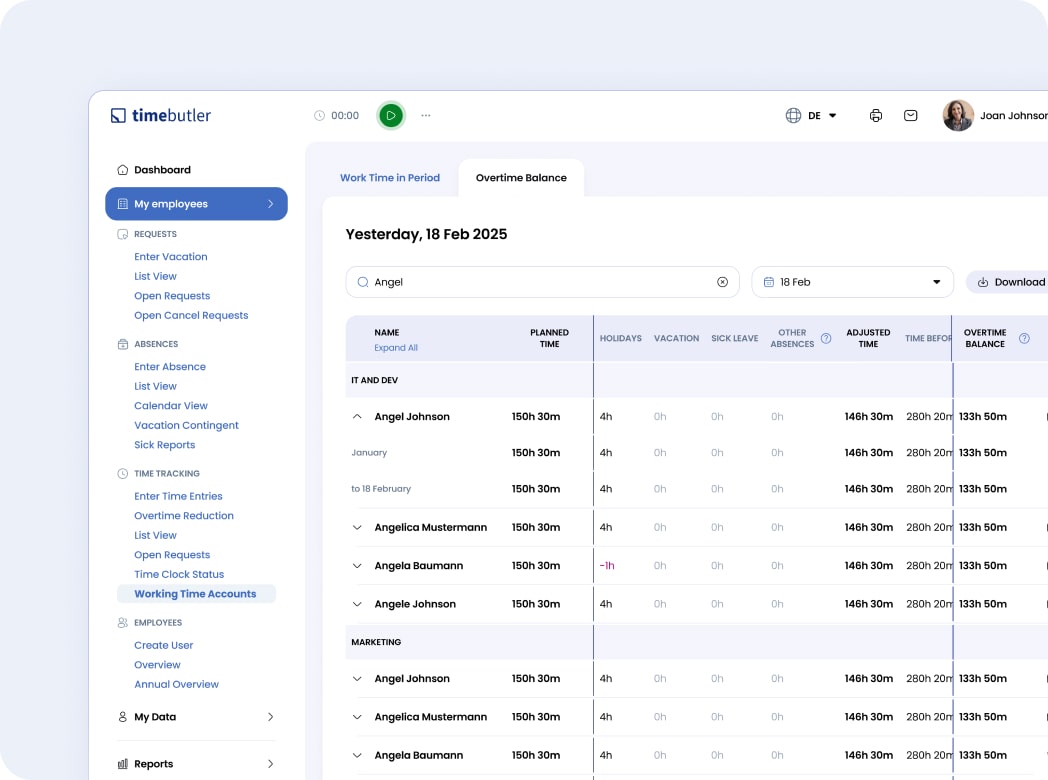Click the Overtime Balance help icon

pyautogui.click(x=1024, y=338)
